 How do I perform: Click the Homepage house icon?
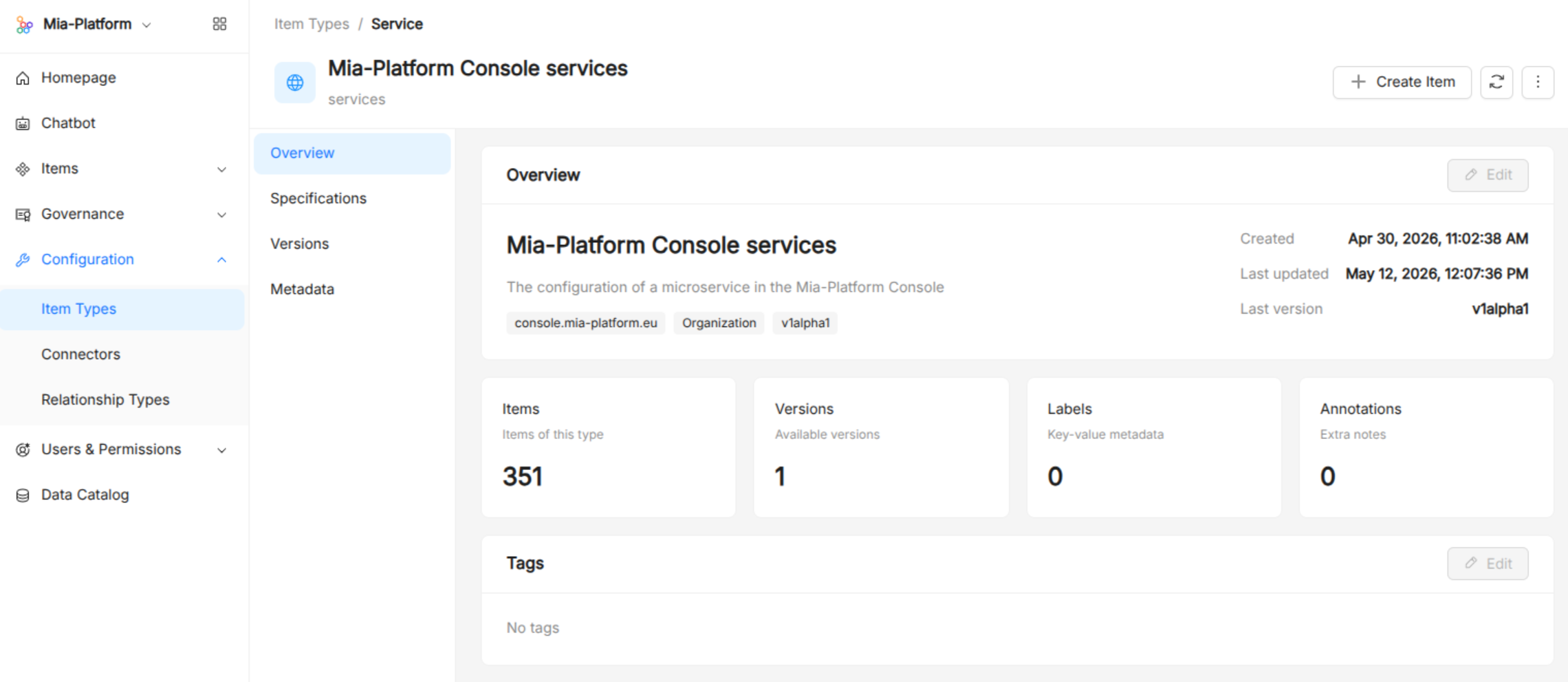pyautogui.click(x=23, y=78)
